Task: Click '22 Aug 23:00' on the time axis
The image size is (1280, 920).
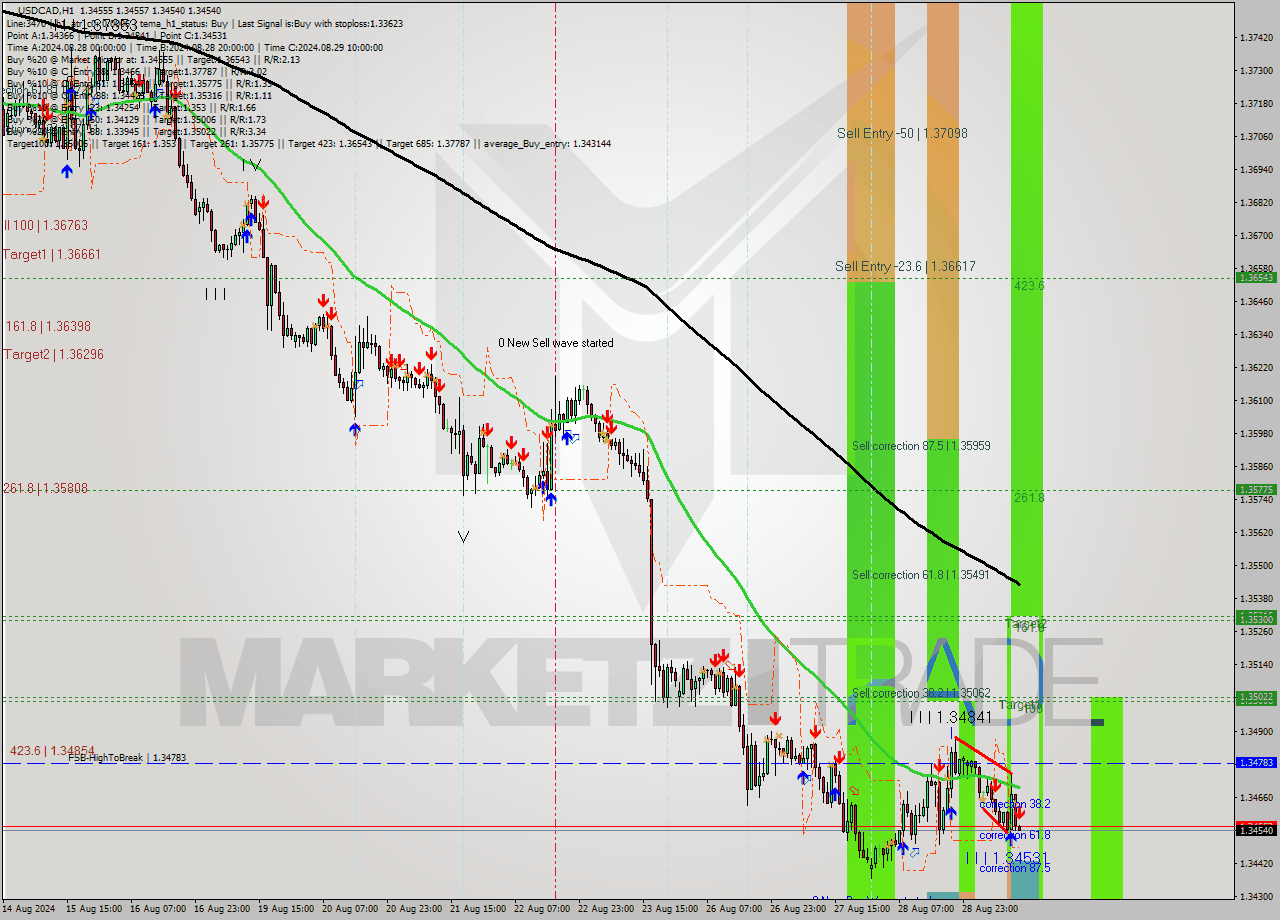Action: point(606,909)
